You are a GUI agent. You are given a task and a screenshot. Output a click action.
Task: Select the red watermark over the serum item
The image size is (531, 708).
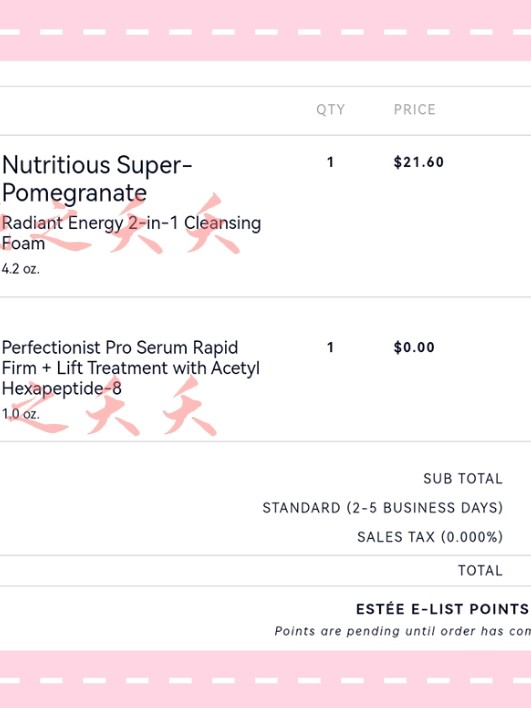(108, 406)
